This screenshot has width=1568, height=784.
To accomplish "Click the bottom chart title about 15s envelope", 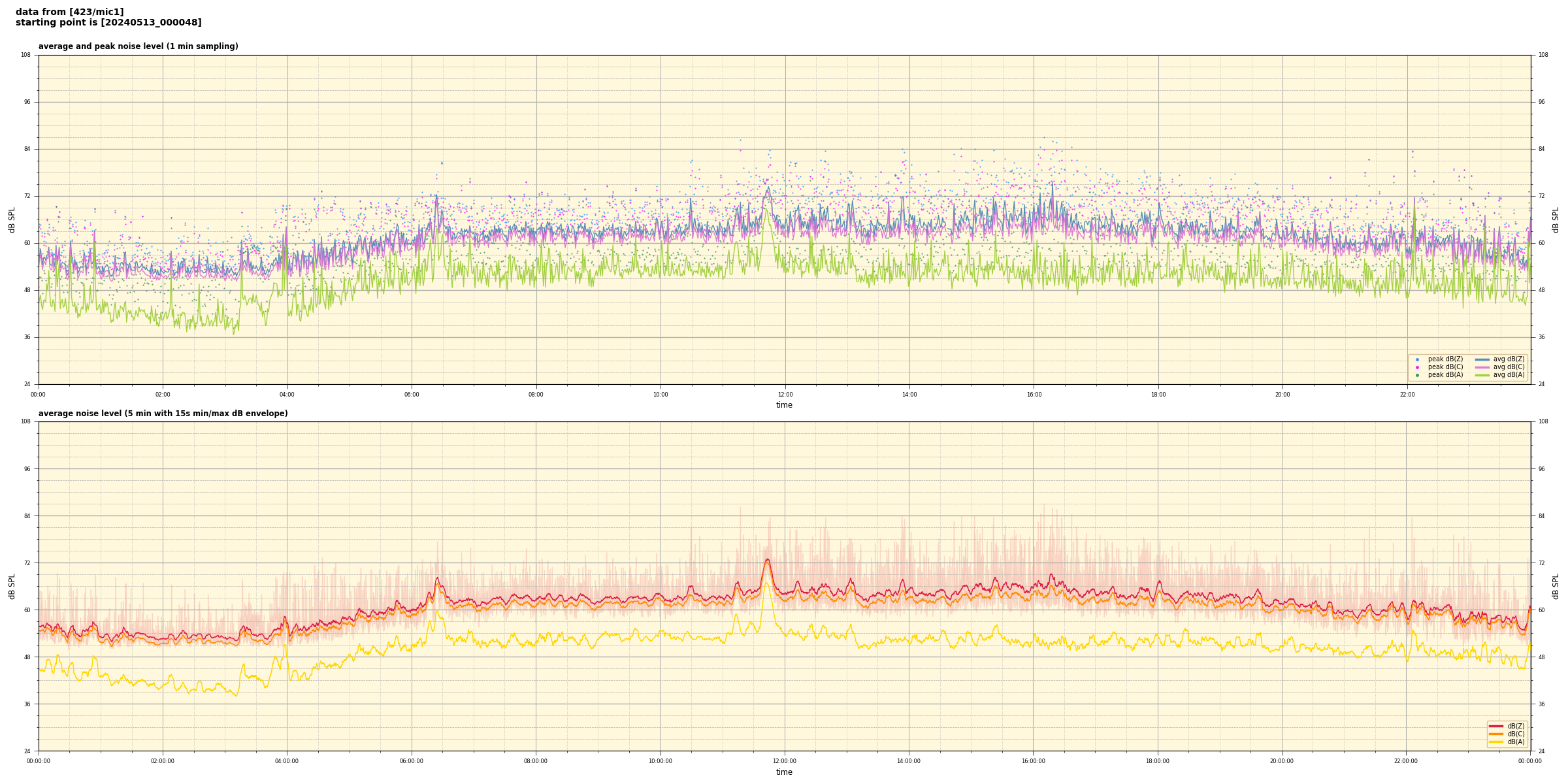I will point(163,414).
